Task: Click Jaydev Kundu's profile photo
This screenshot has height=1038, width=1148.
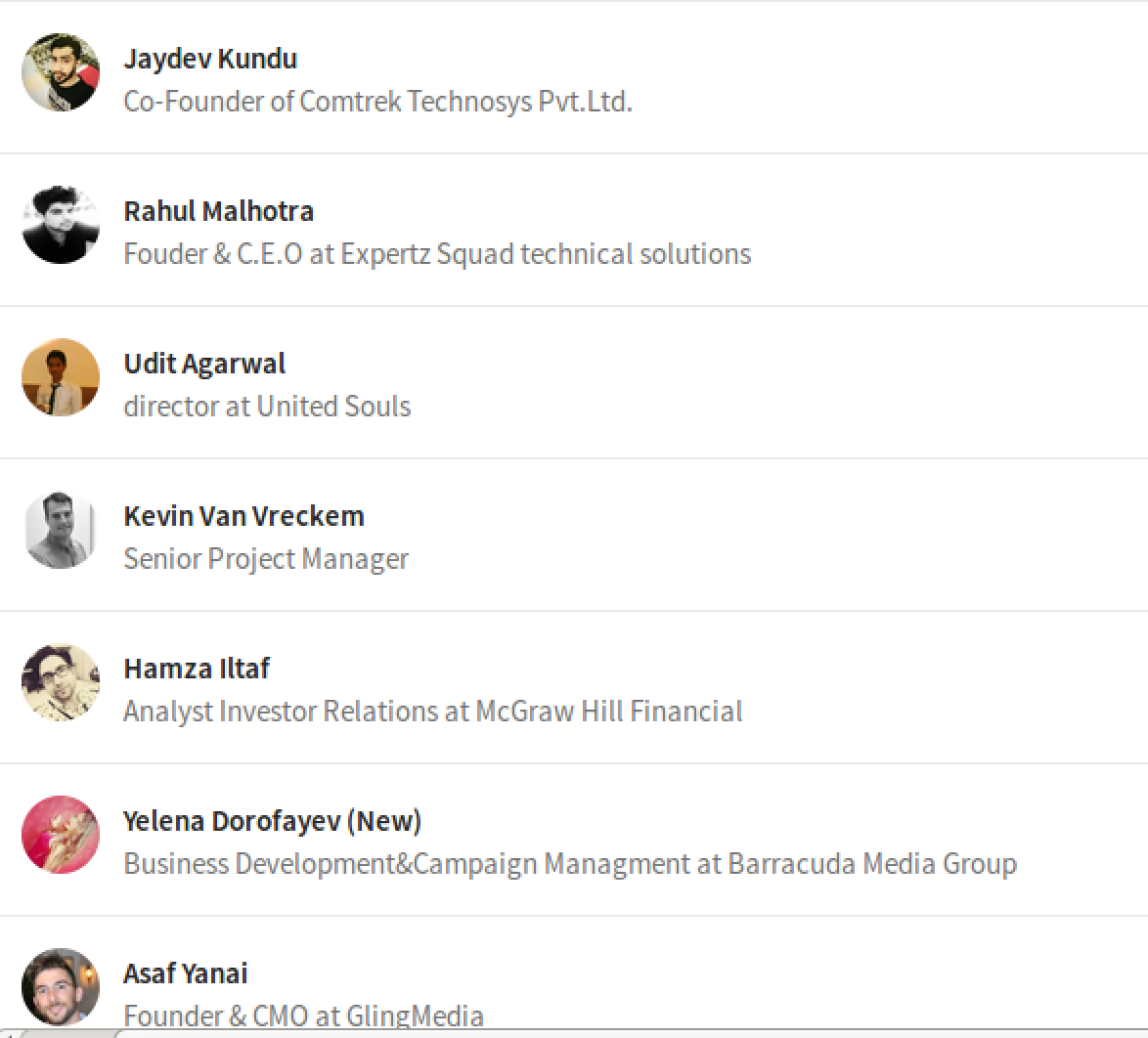Action: pyautogui.click(x=61, y=72)
